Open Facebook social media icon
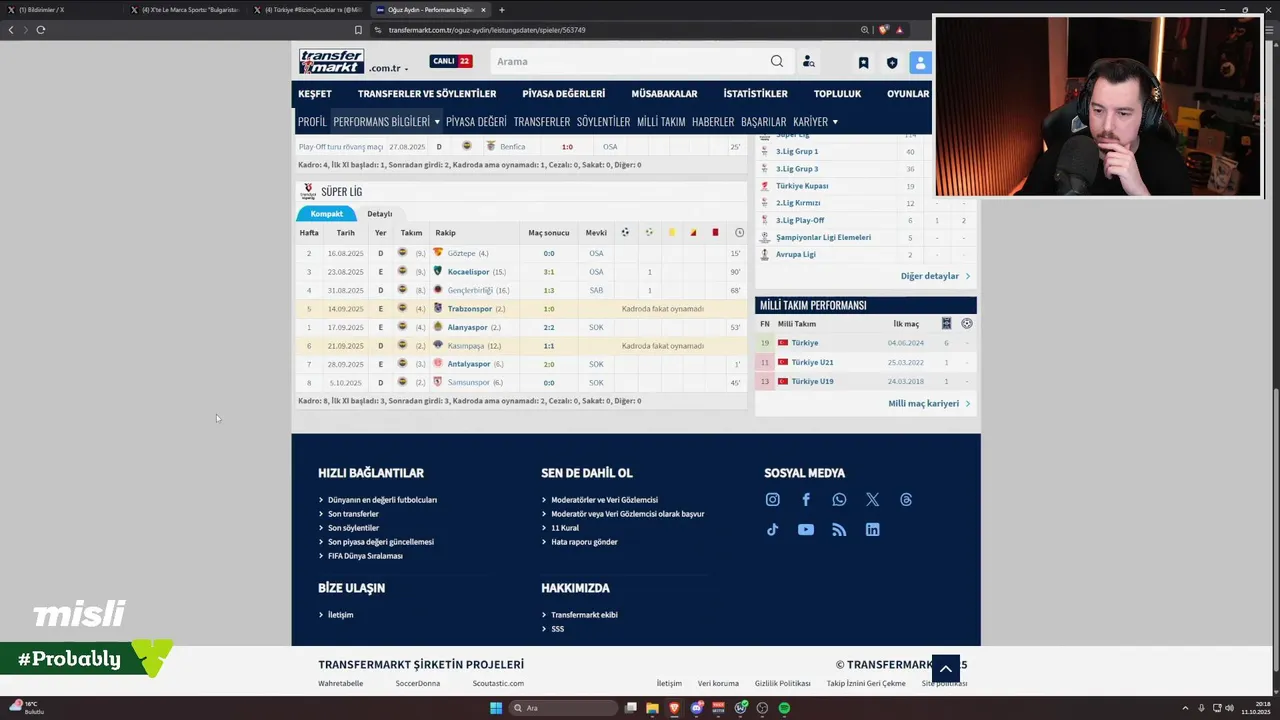 (806, 500)
